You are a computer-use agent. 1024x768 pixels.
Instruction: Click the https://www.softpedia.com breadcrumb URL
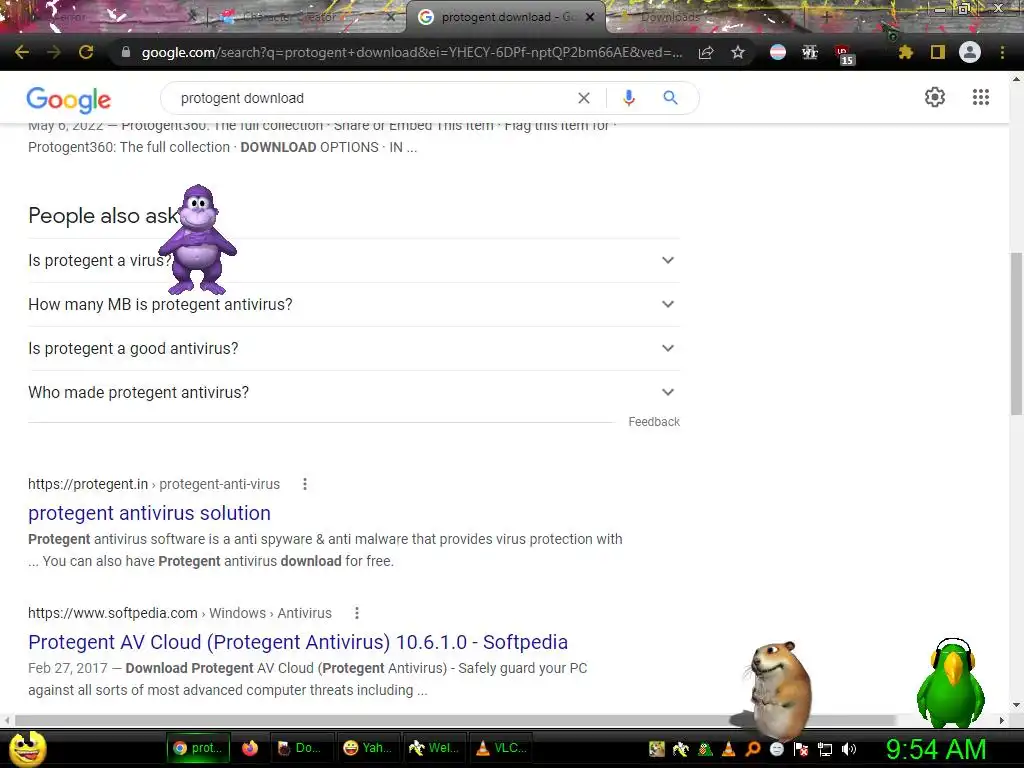coord(112,613)
